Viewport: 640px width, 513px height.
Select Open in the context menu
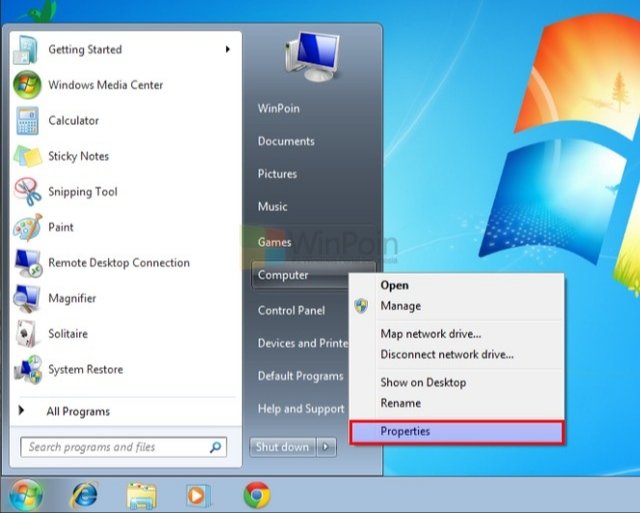(x=456, y=285)
